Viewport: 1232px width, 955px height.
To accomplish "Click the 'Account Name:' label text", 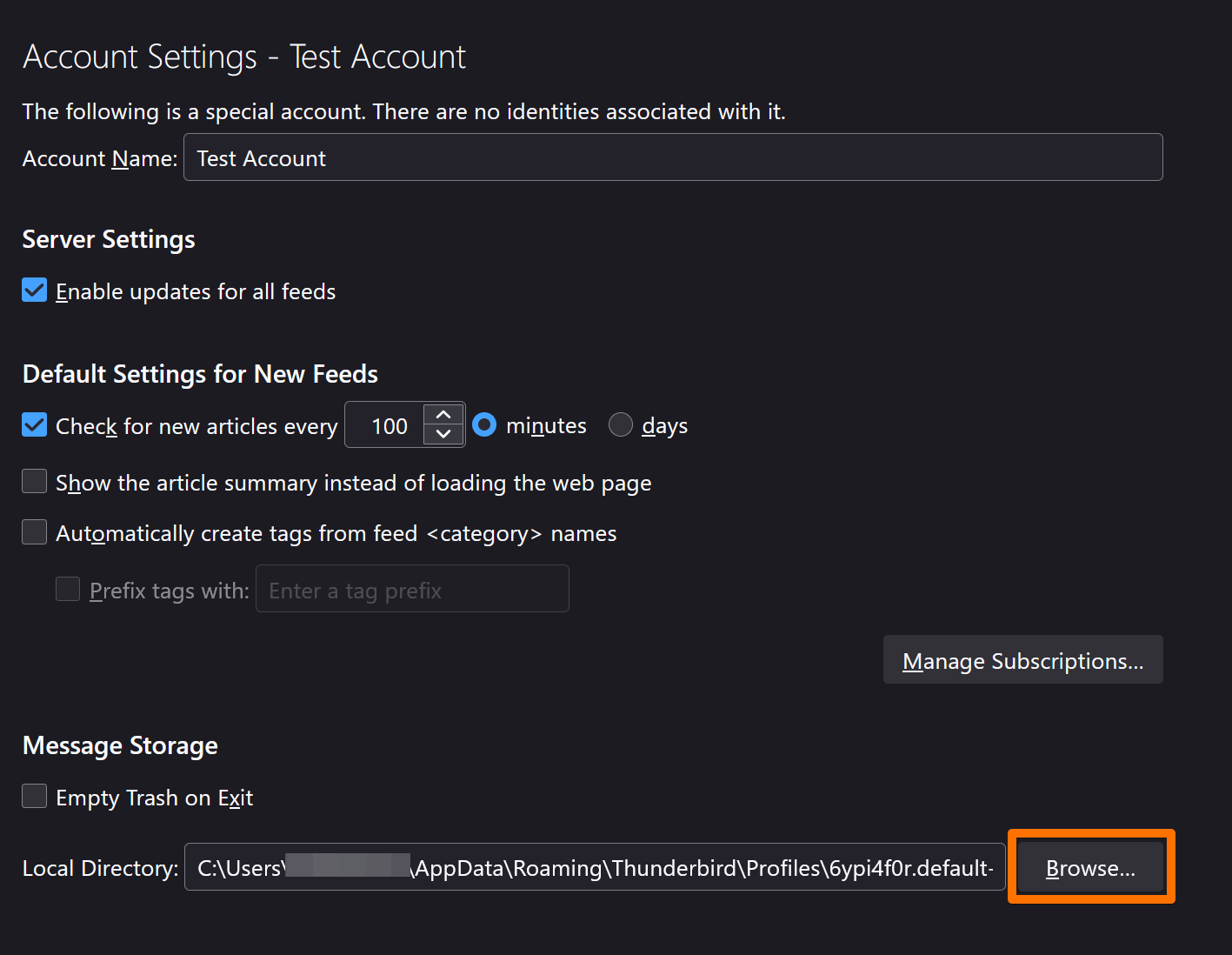I will [99, 159].
